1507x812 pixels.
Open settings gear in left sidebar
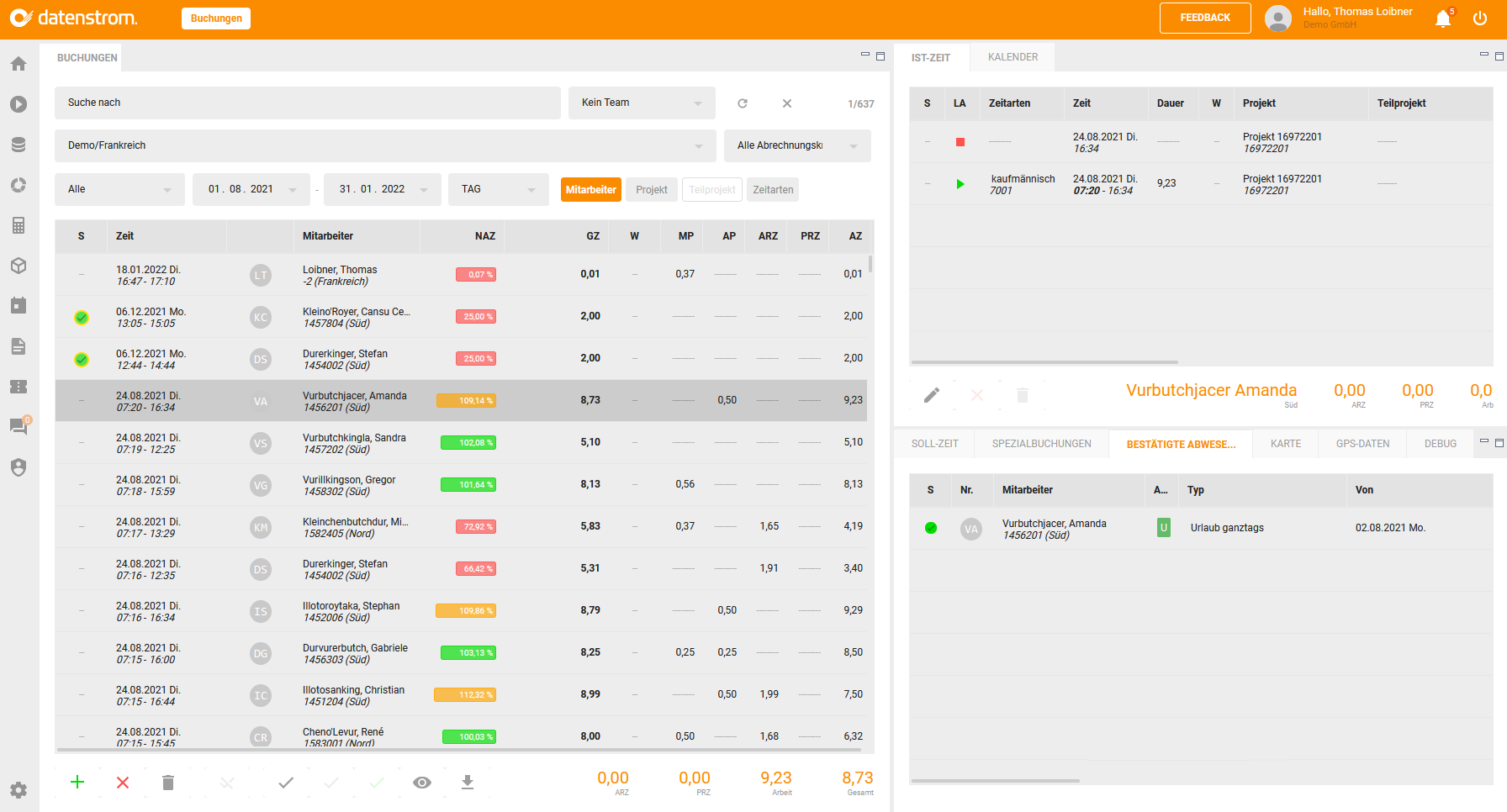coord(19,790)
